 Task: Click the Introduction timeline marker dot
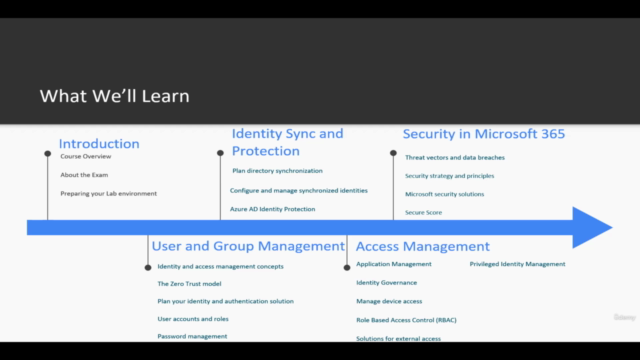(x=48, y=154)
